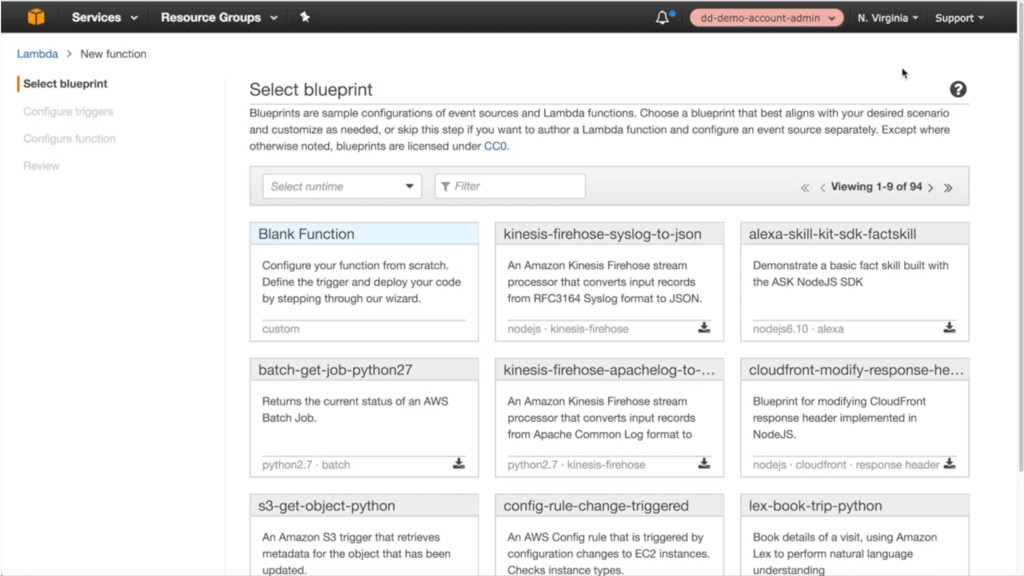Click the 'nodejs6.10 · alexa' tag text
The width and height of the screenshot is (1024, 576).
click(798, 328)
